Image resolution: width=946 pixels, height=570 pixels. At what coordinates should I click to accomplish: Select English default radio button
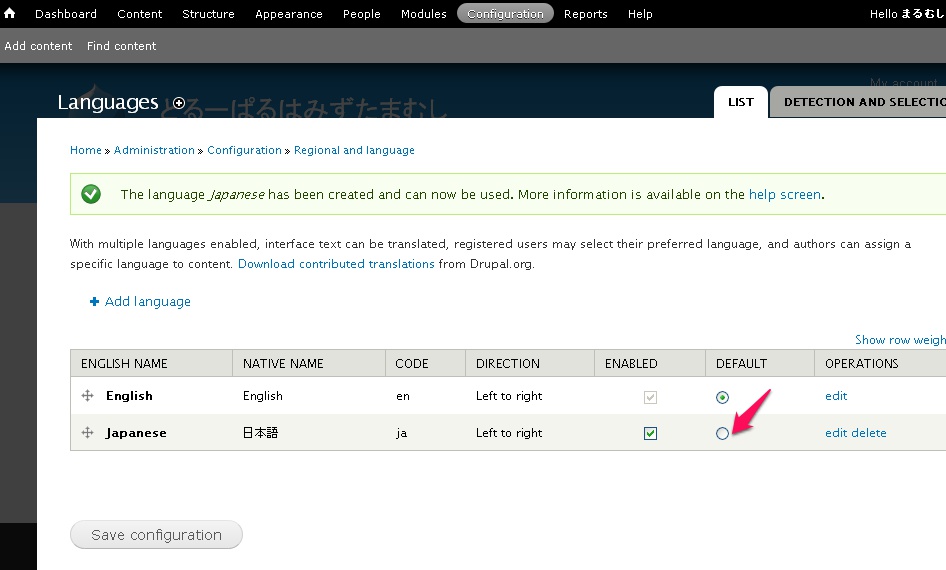[722, 397]
